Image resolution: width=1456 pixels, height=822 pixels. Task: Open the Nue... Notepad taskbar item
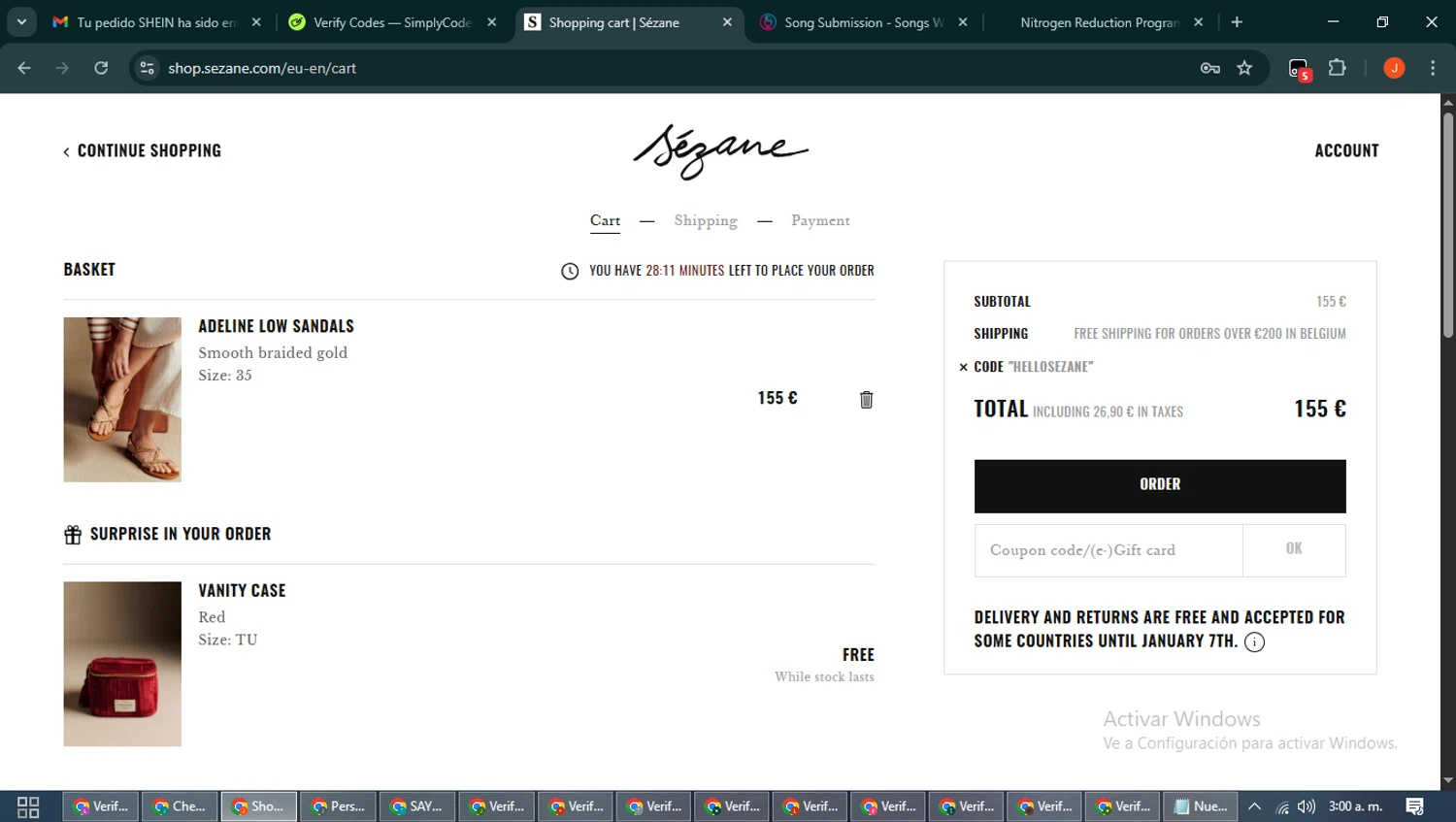[1201, 806]
